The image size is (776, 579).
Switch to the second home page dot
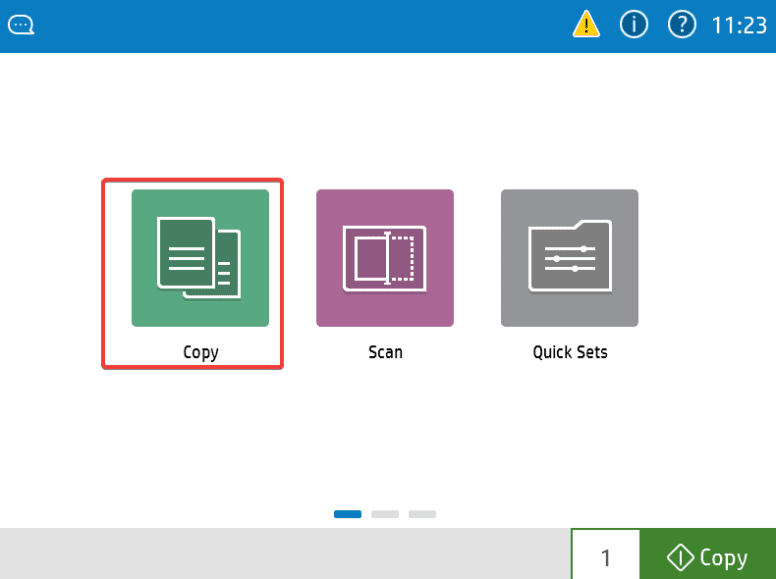(385, 514)
